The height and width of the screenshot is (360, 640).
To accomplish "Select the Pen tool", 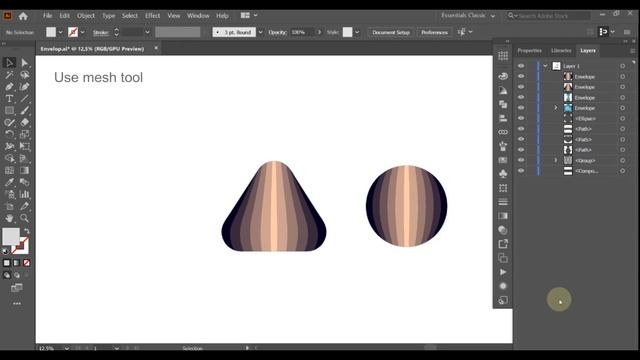I will click(x=9, y=87).
